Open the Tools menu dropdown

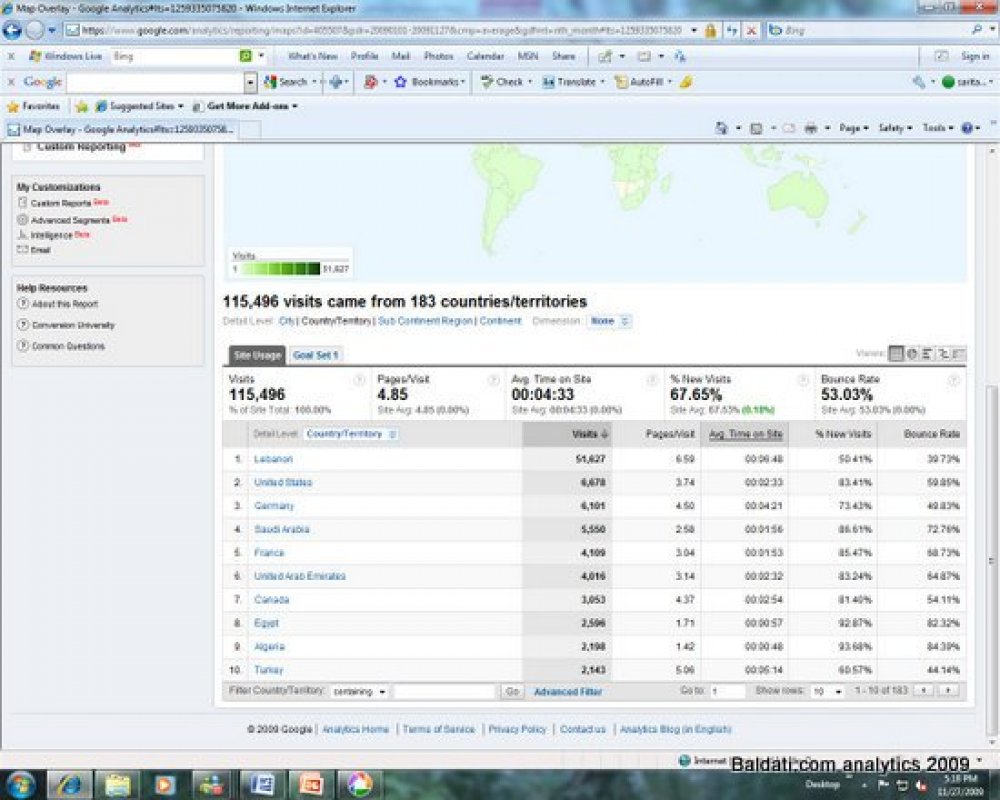tap(938, 128)
